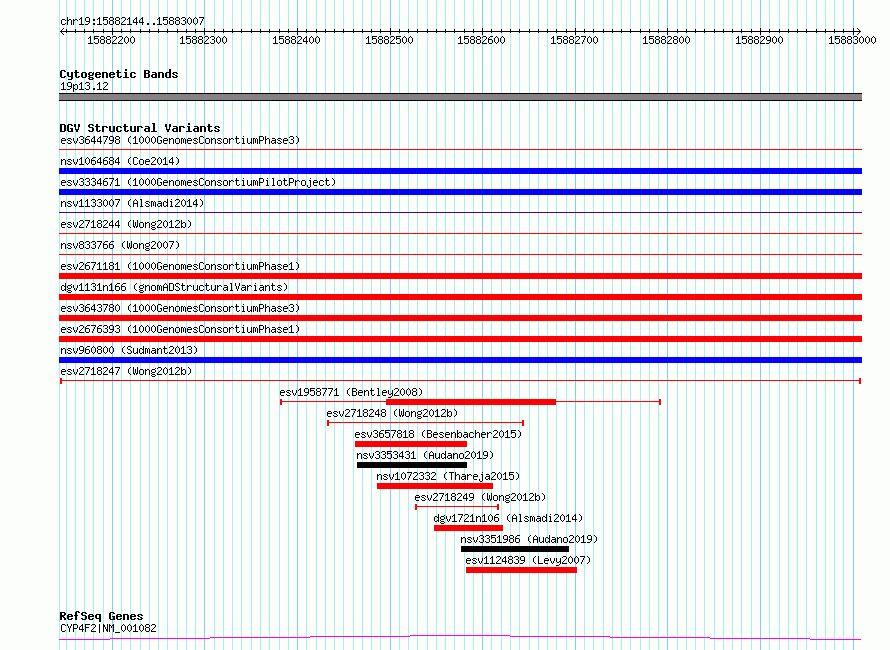The height and width of the screenshot is (650, 890).
Task: Click esv2671181 1000GenomesConsortiumPhase1 label
Action: 180,266
